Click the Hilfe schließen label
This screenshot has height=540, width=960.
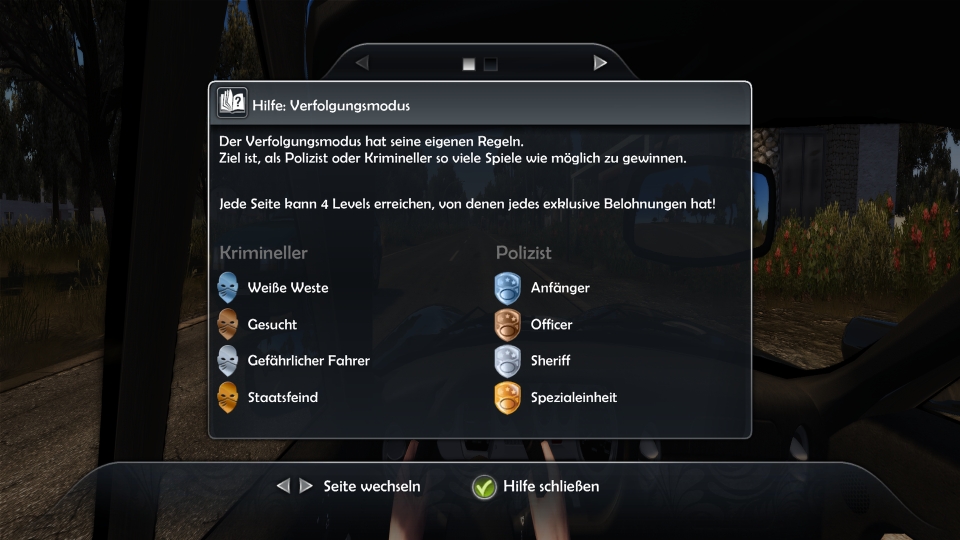[551, 486]
